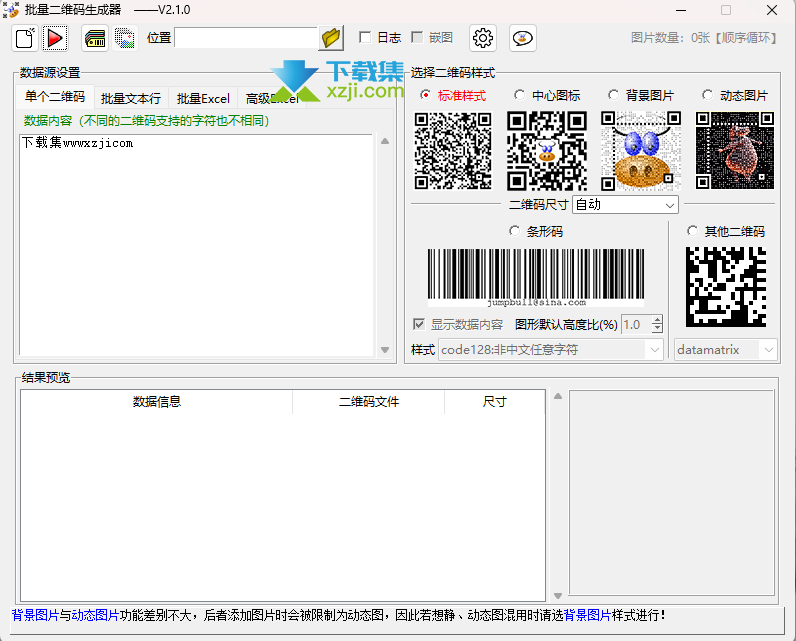Click the colored cards toolbar icon
This screenshot has height=641, width=796.
pos(95,38)
